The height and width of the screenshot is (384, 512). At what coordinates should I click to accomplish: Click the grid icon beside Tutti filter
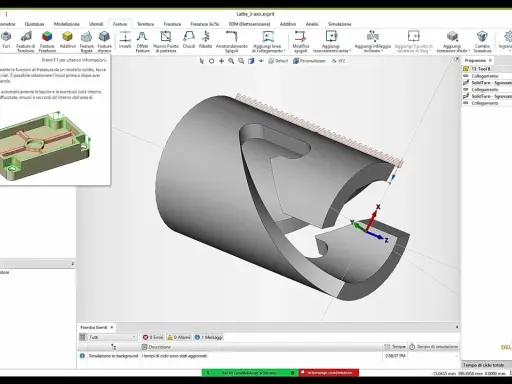[x=82, y=337]
